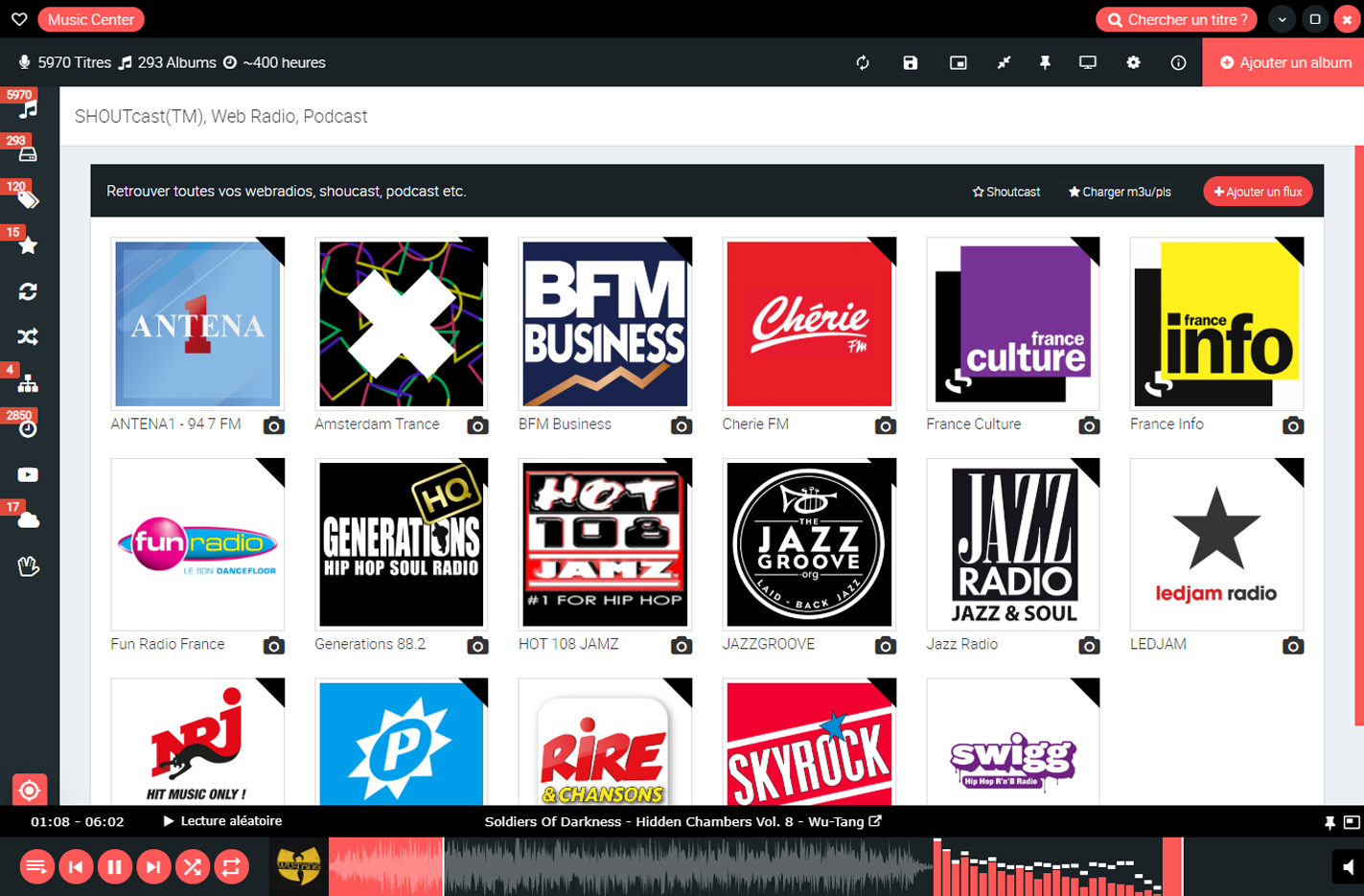Seek within the waveform progress bar
The height and width of the screenshot is (896, 1364).
[x=631, y=867]
